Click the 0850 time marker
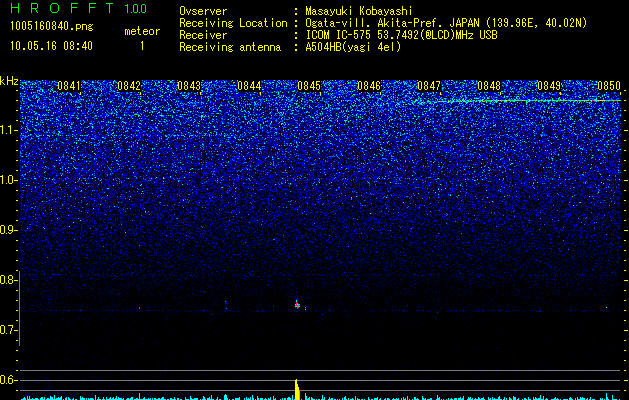Screen dimensions: 629x400 click(x=609, y=86)
